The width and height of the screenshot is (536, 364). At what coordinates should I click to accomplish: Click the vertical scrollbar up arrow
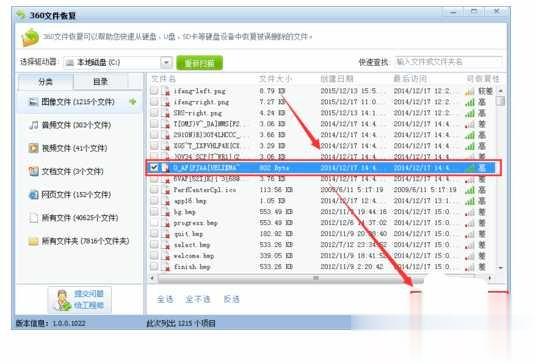(x=501, y=91)
